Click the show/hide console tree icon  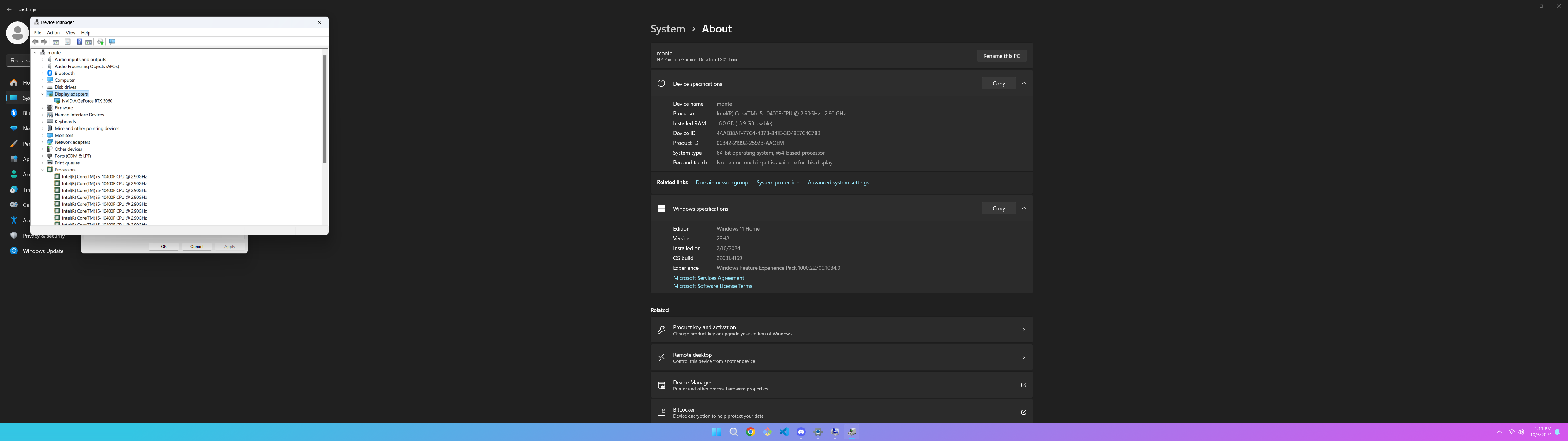coord(56,42)
